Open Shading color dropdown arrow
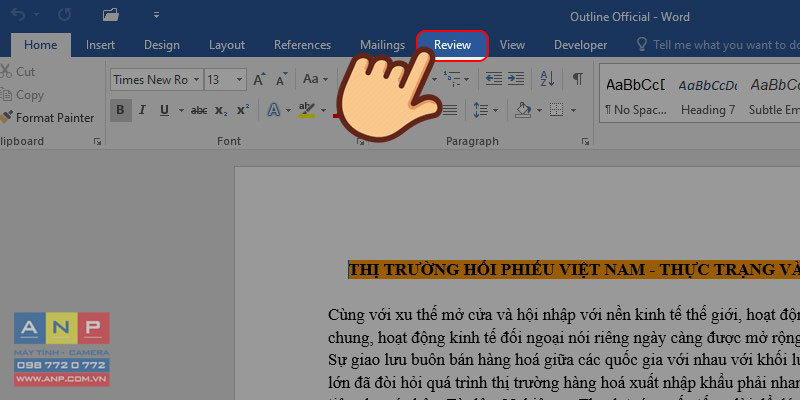The height and width of the screenshot is (400, 800). tap(539, 110)
